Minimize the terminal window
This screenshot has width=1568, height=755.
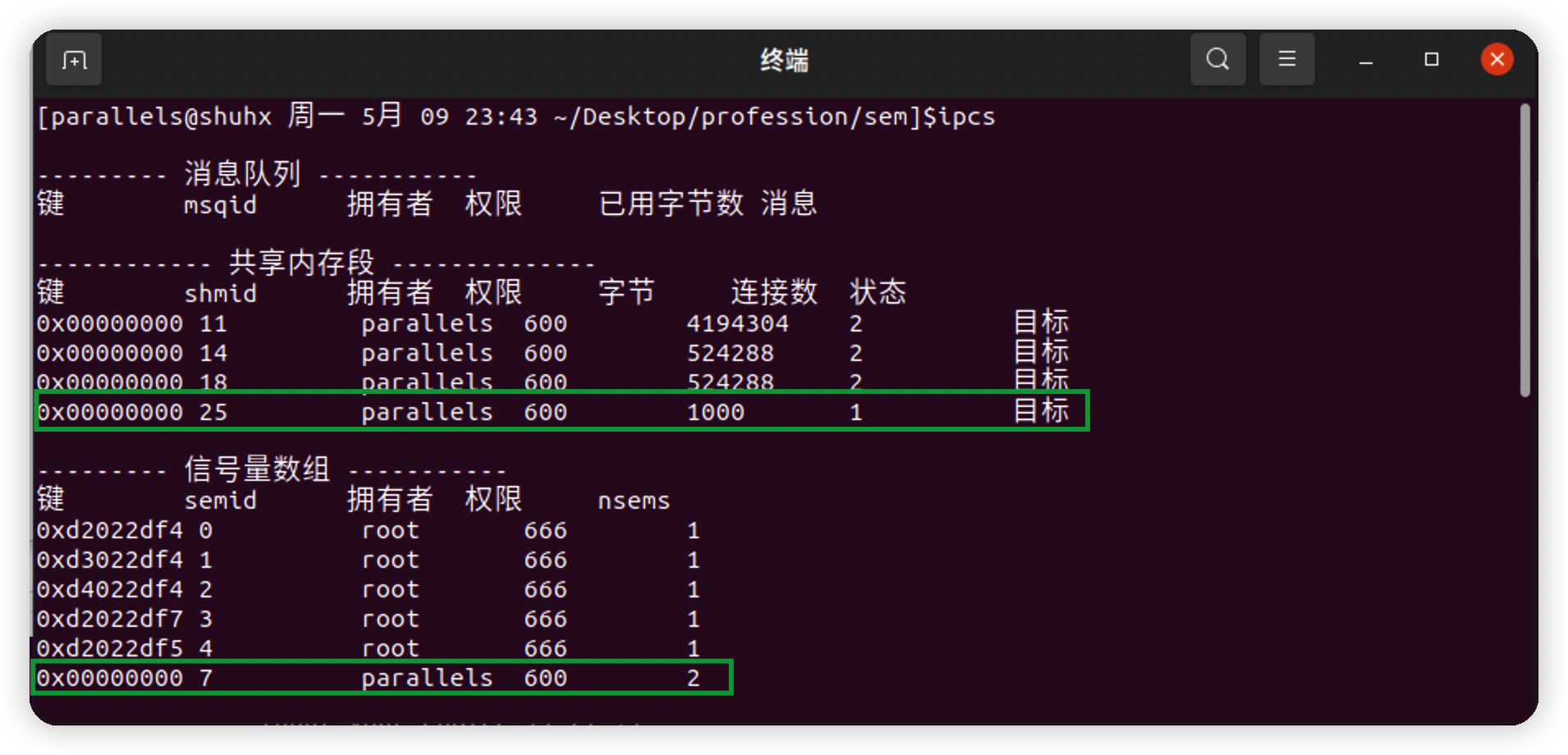pos(1366,60)
